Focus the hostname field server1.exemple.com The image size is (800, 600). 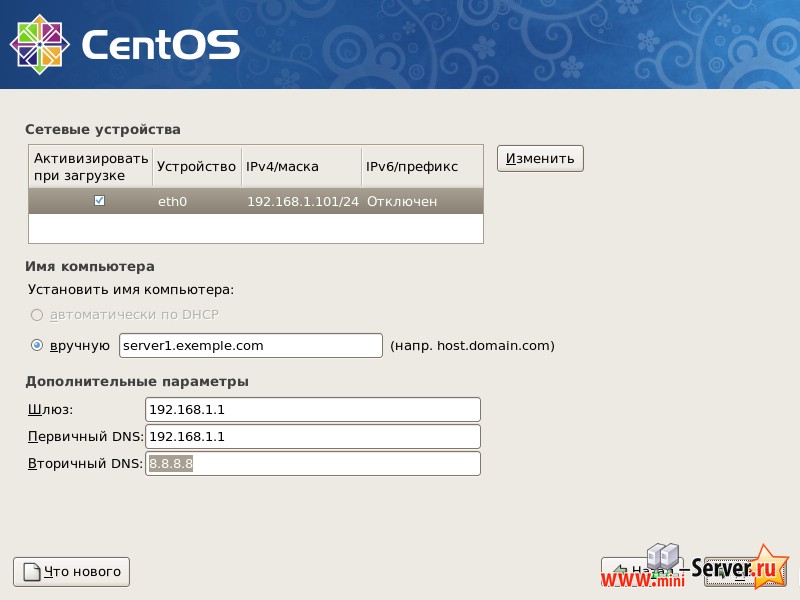coord(251,345)
